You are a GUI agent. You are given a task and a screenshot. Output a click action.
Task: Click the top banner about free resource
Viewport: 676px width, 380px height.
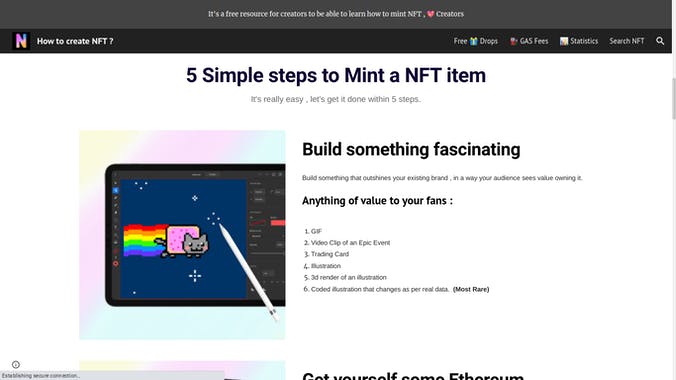pyautogui.click(x=336, y=14)
